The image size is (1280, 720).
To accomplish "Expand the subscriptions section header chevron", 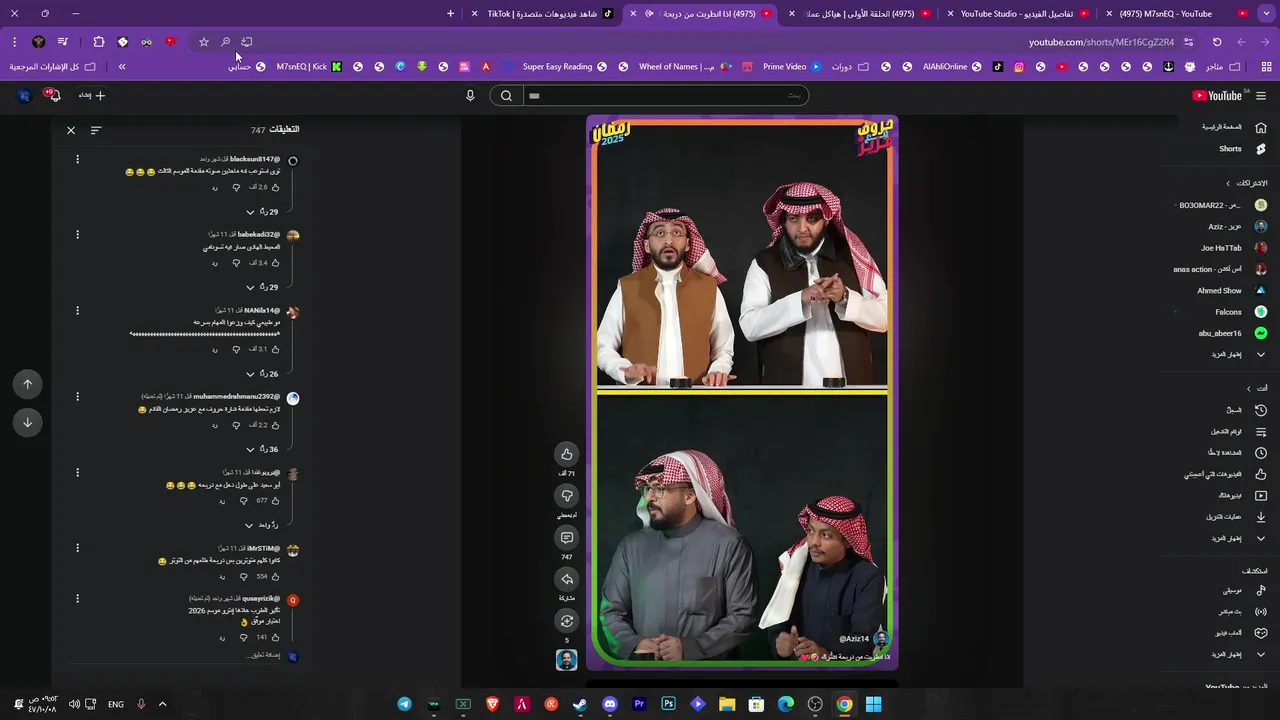I will click(x=1228, y=183).
